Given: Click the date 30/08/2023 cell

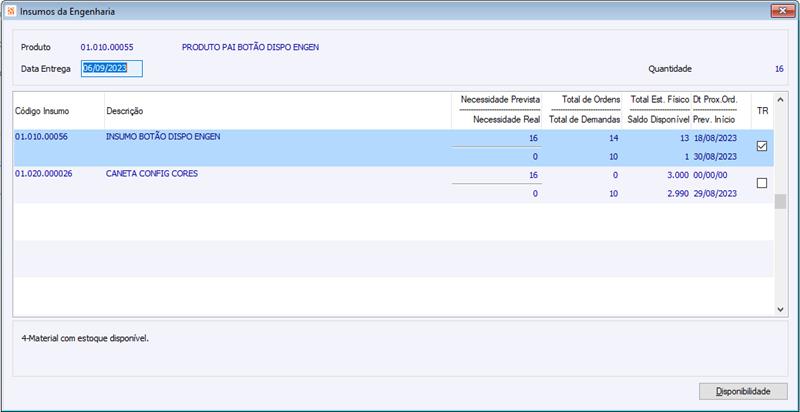Looking at the screenshot, I should pyautogui.click(x=715, y=157).
